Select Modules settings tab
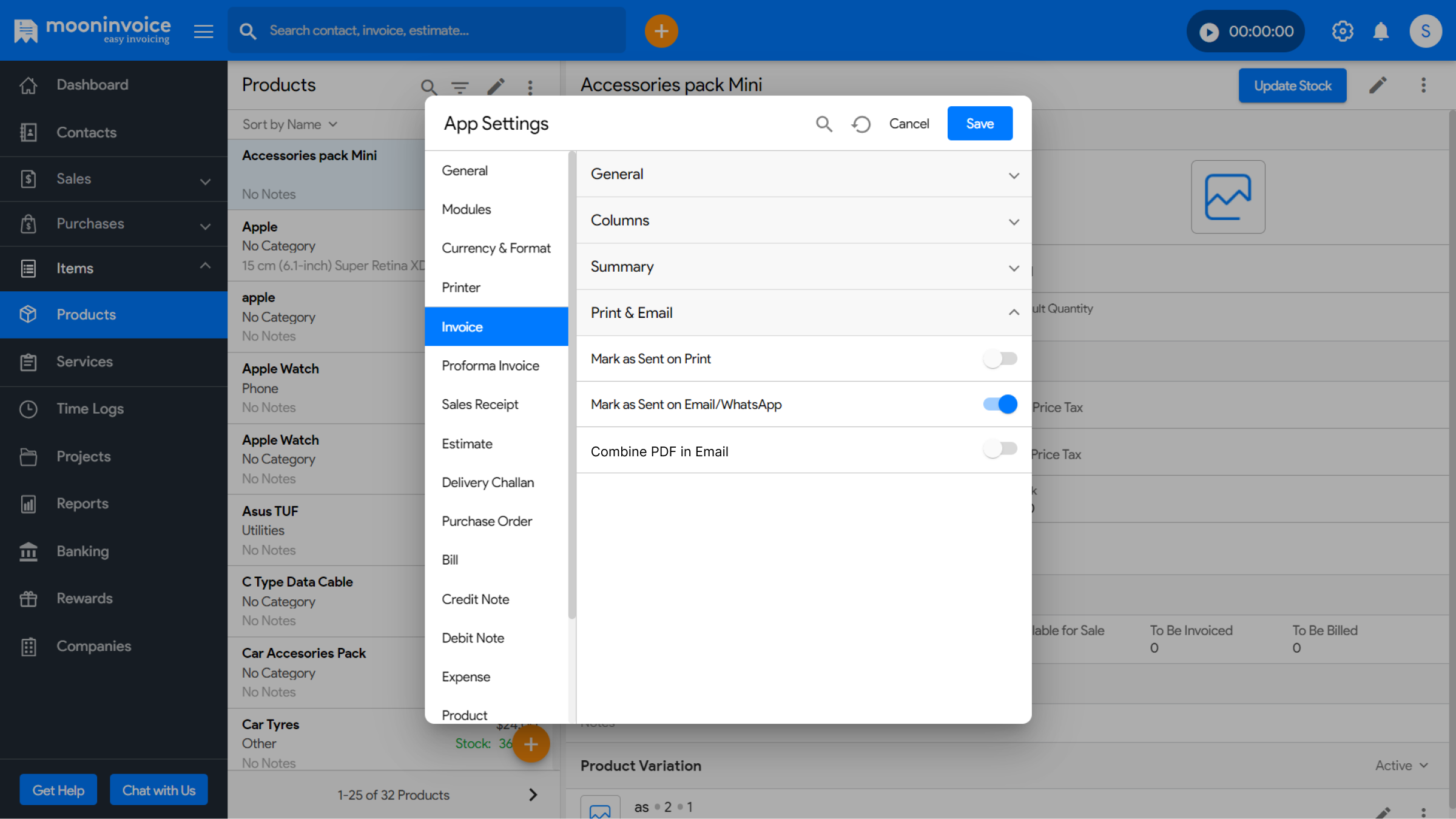1456x819 pixels. (x=496, y=209)
